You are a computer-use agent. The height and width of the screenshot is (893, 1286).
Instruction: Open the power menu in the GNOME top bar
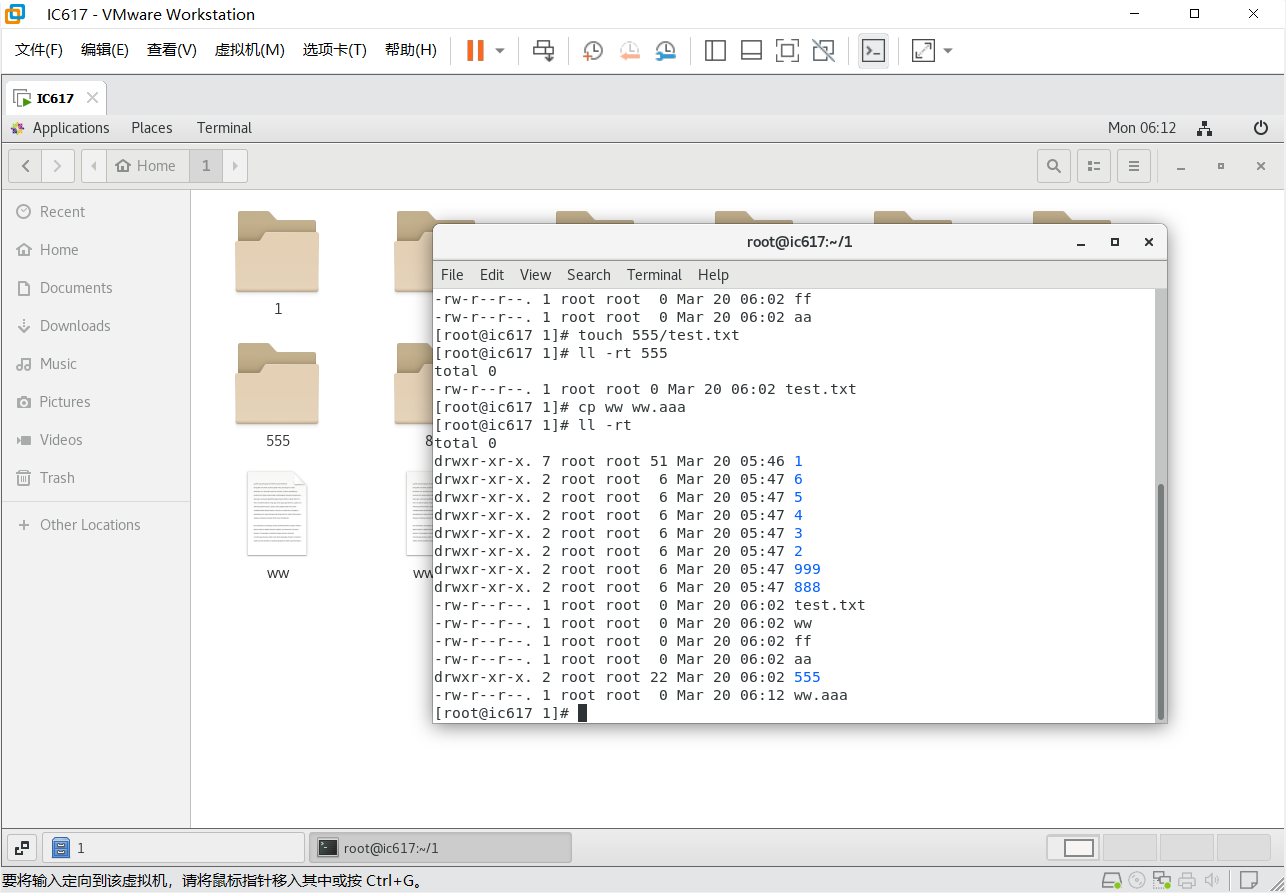(1261, 128)
